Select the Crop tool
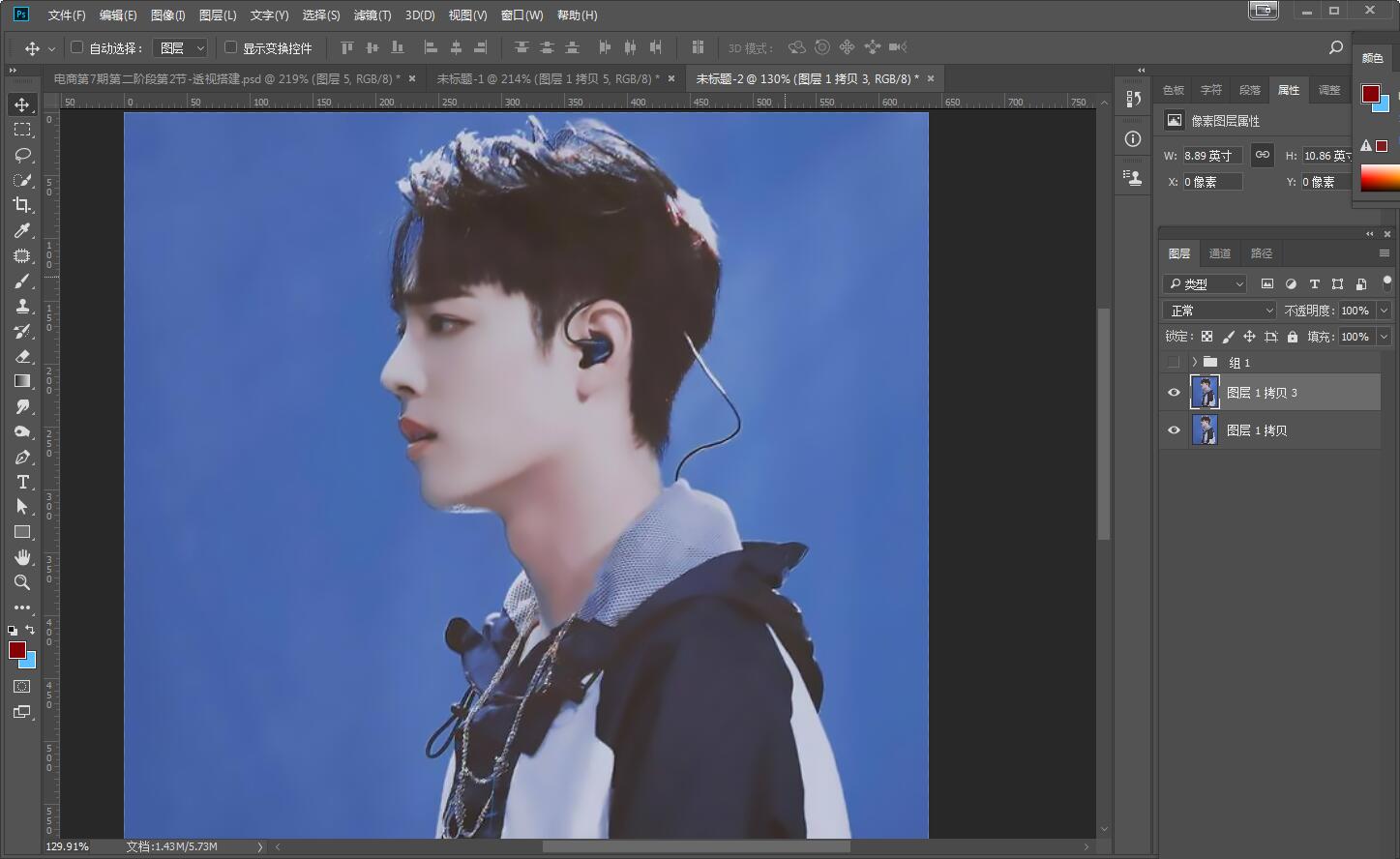This screenshot has height=859, width=1400. 22,205
